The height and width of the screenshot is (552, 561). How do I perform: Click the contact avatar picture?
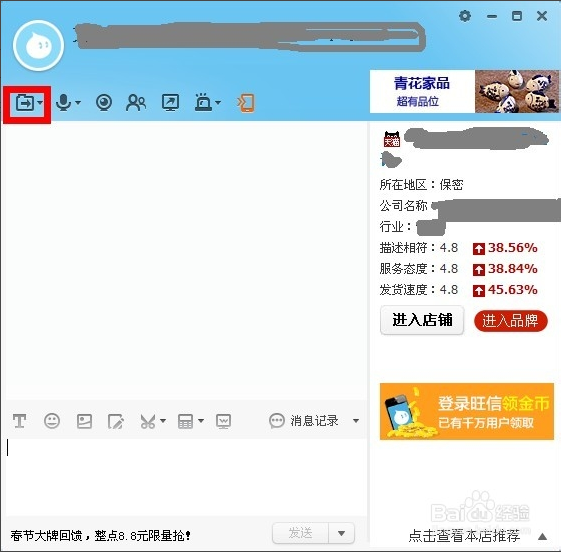coord(39,45)
